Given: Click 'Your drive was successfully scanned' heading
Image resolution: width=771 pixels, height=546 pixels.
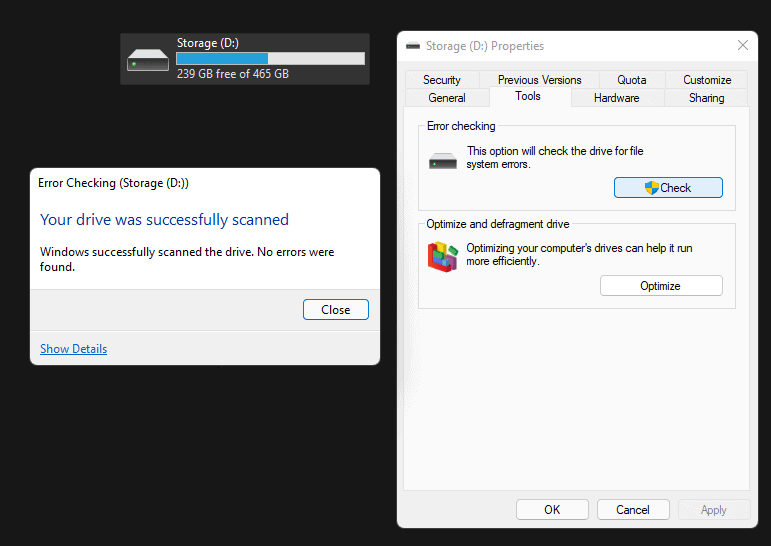Looking at the screenshot, I should pyautogui.click(x=164, y=219).
